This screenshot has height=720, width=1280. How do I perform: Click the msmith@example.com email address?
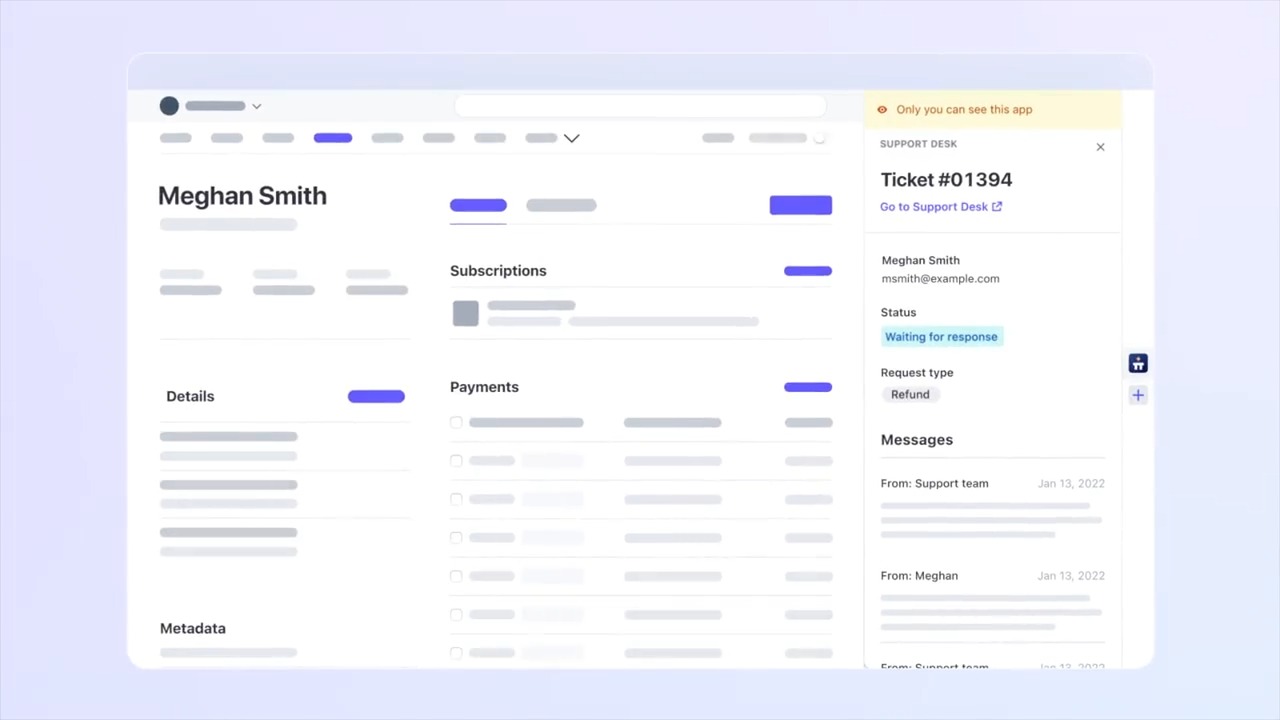[940, 279]
